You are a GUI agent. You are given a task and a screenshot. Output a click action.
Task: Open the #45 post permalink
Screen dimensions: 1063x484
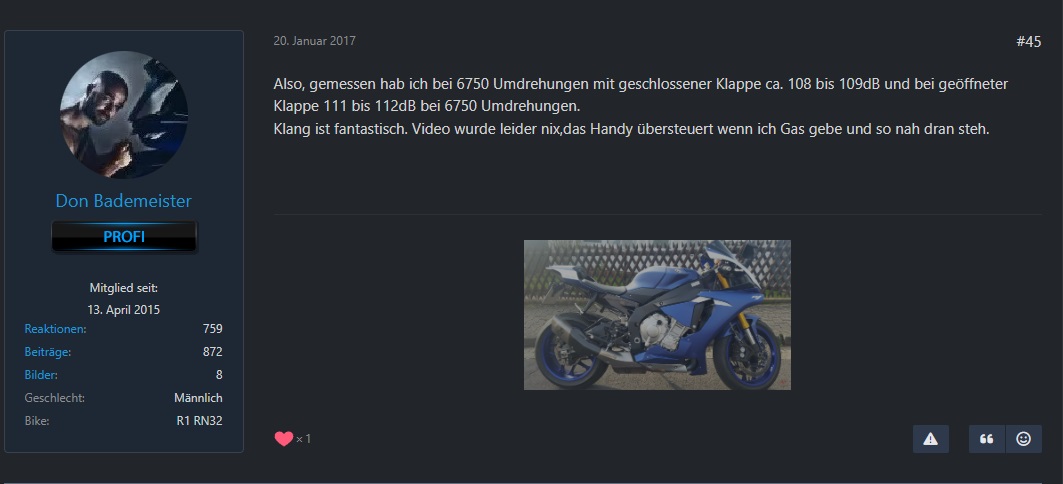[x=1028, y=42]
